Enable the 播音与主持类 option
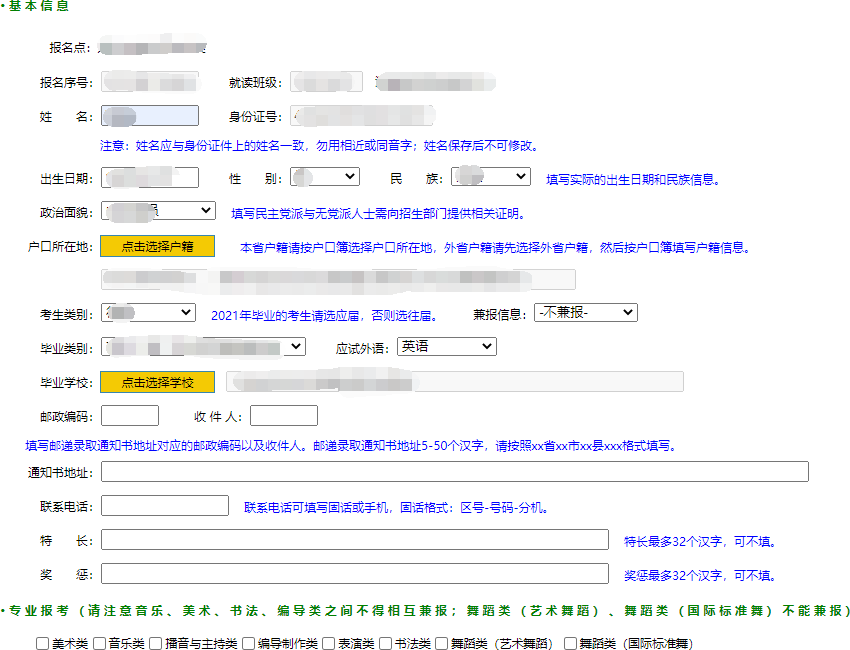Screen dimensions: 850x650 point(156,643)
